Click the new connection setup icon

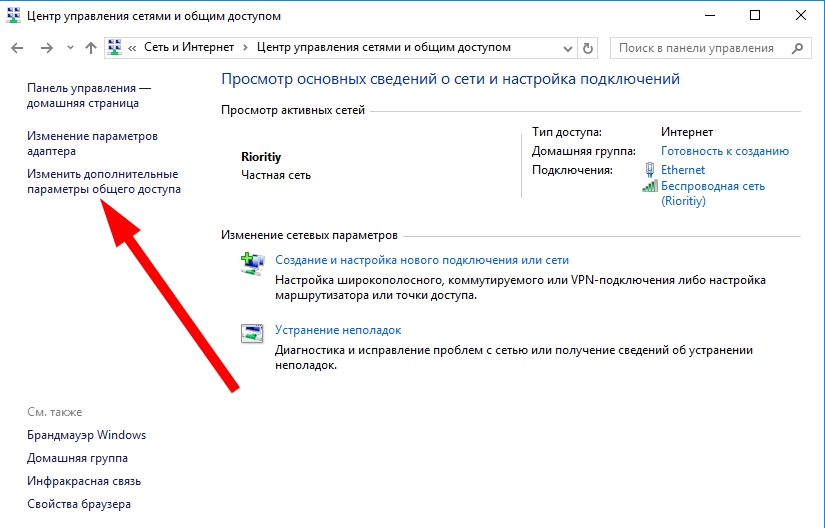tap(253, 263)
